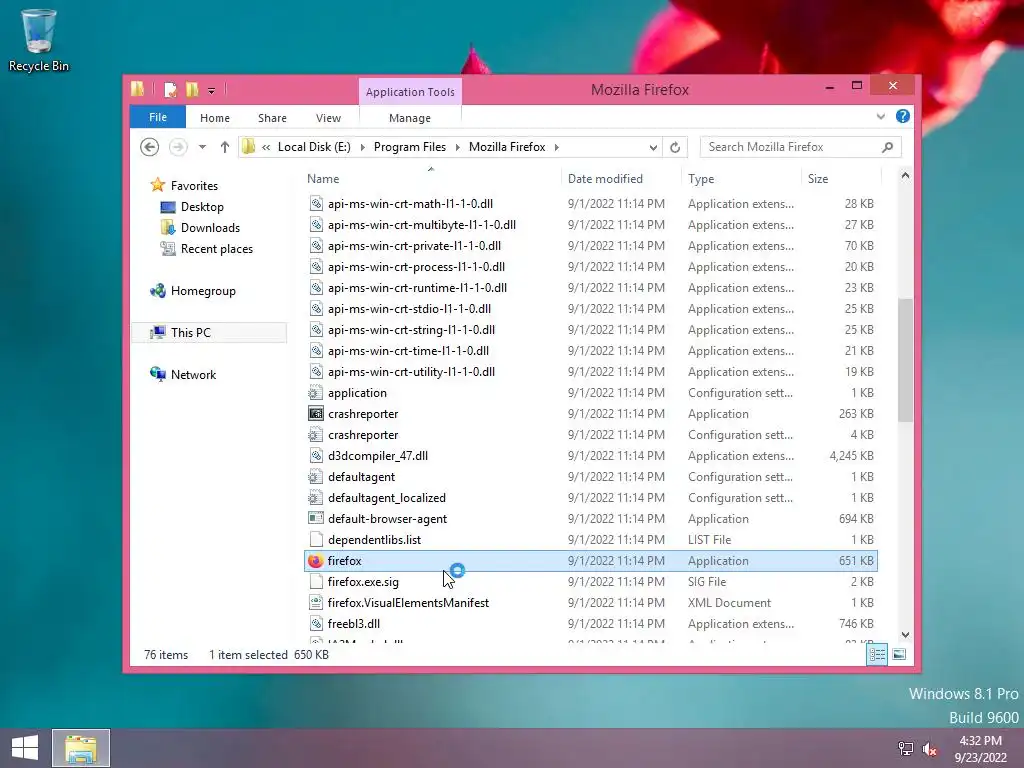Open the View ribbon tab
1024x768 pixels.
(x=328, y=118)
